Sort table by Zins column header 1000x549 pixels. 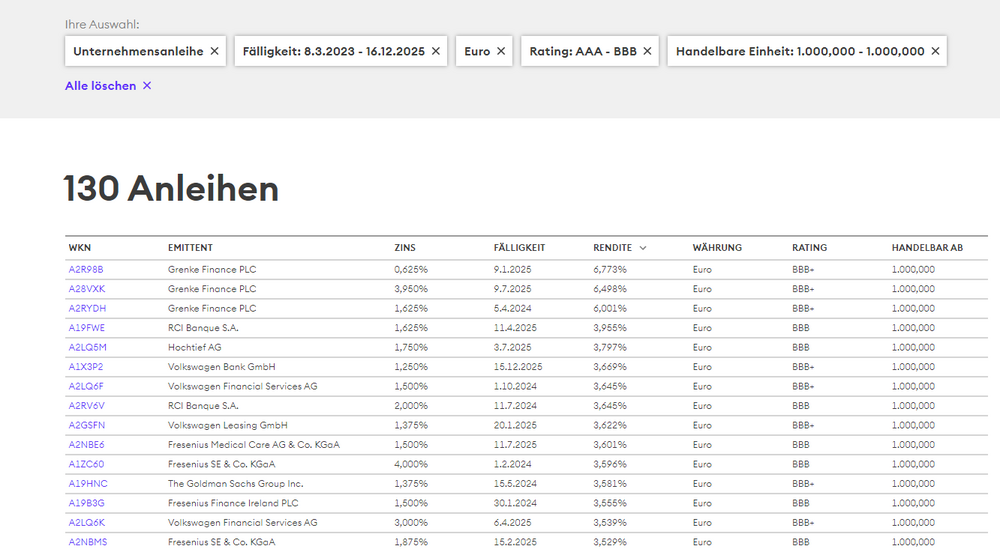pos(405,248)
